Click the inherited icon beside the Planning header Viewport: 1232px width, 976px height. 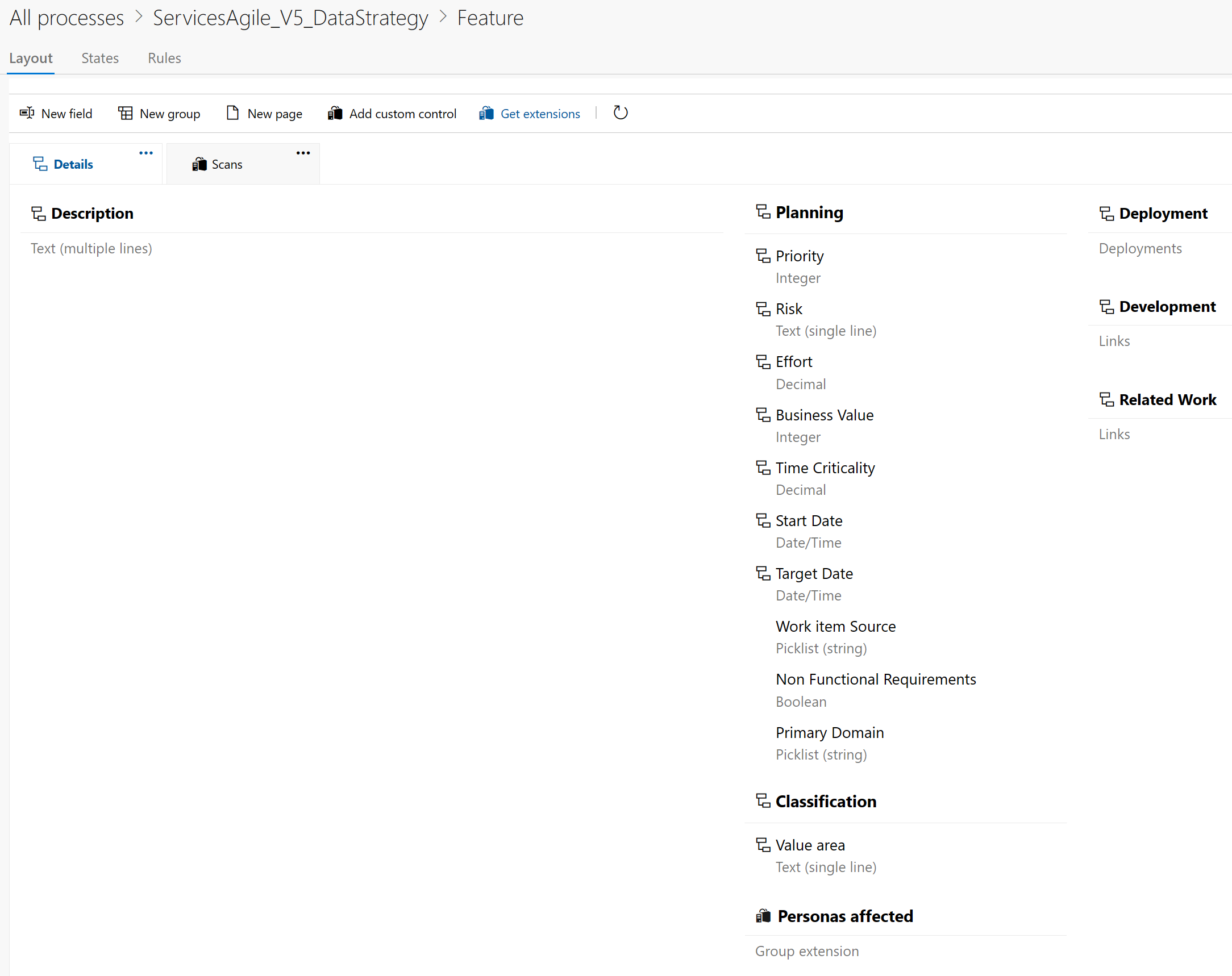coord(763,211)
